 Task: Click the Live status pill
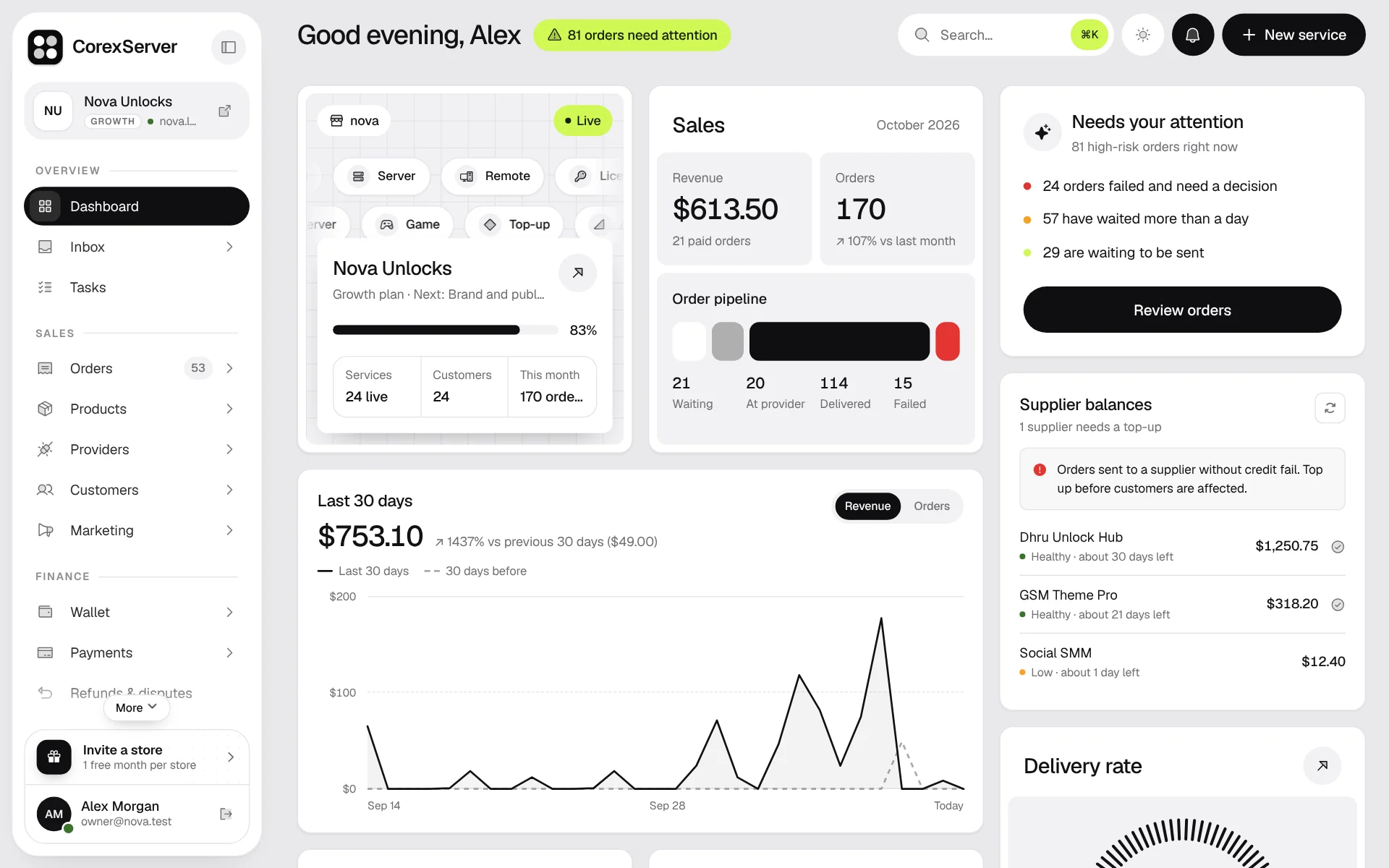pyautogui.click(x=582, y=121)
